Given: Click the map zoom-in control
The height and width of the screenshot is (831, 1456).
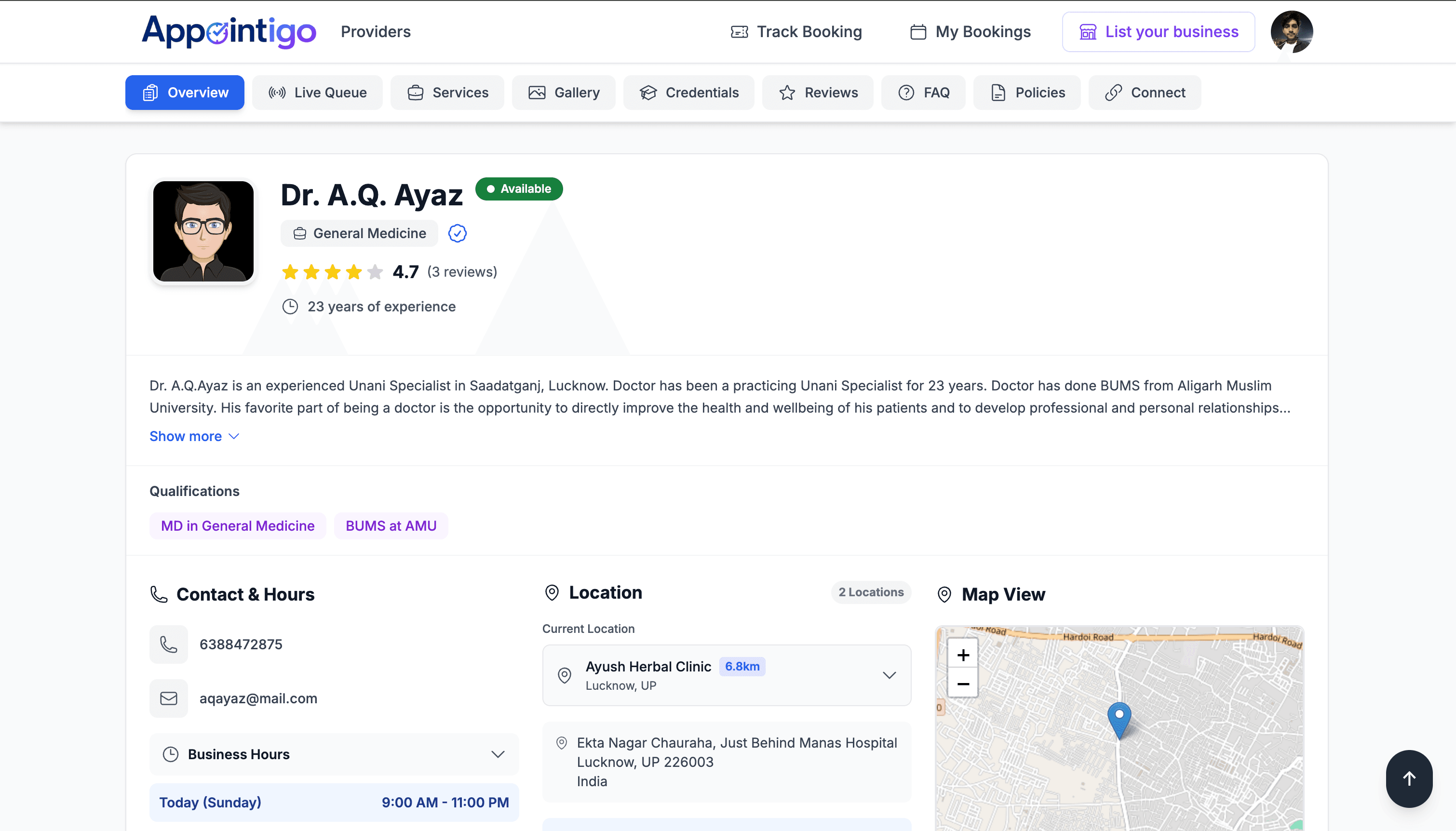Looking at the screenshot, I should [962, 655].
